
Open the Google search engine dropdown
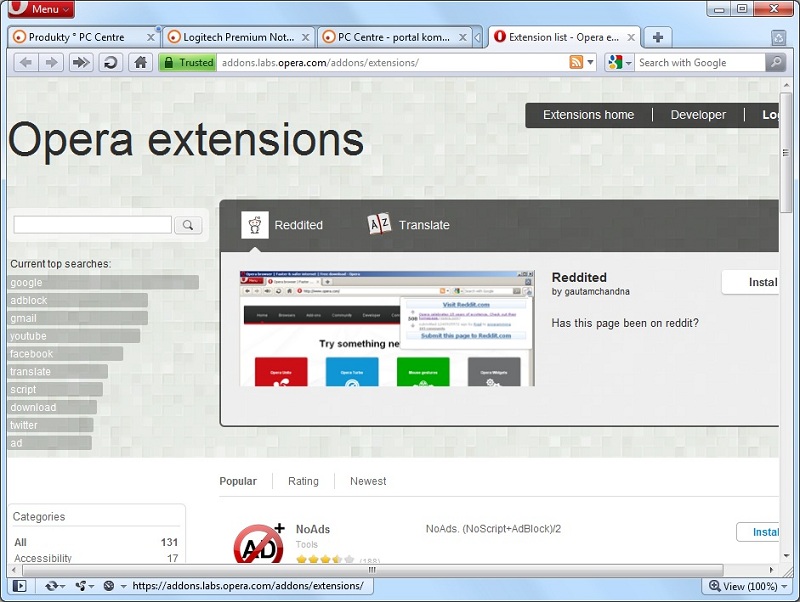[630, 63]
